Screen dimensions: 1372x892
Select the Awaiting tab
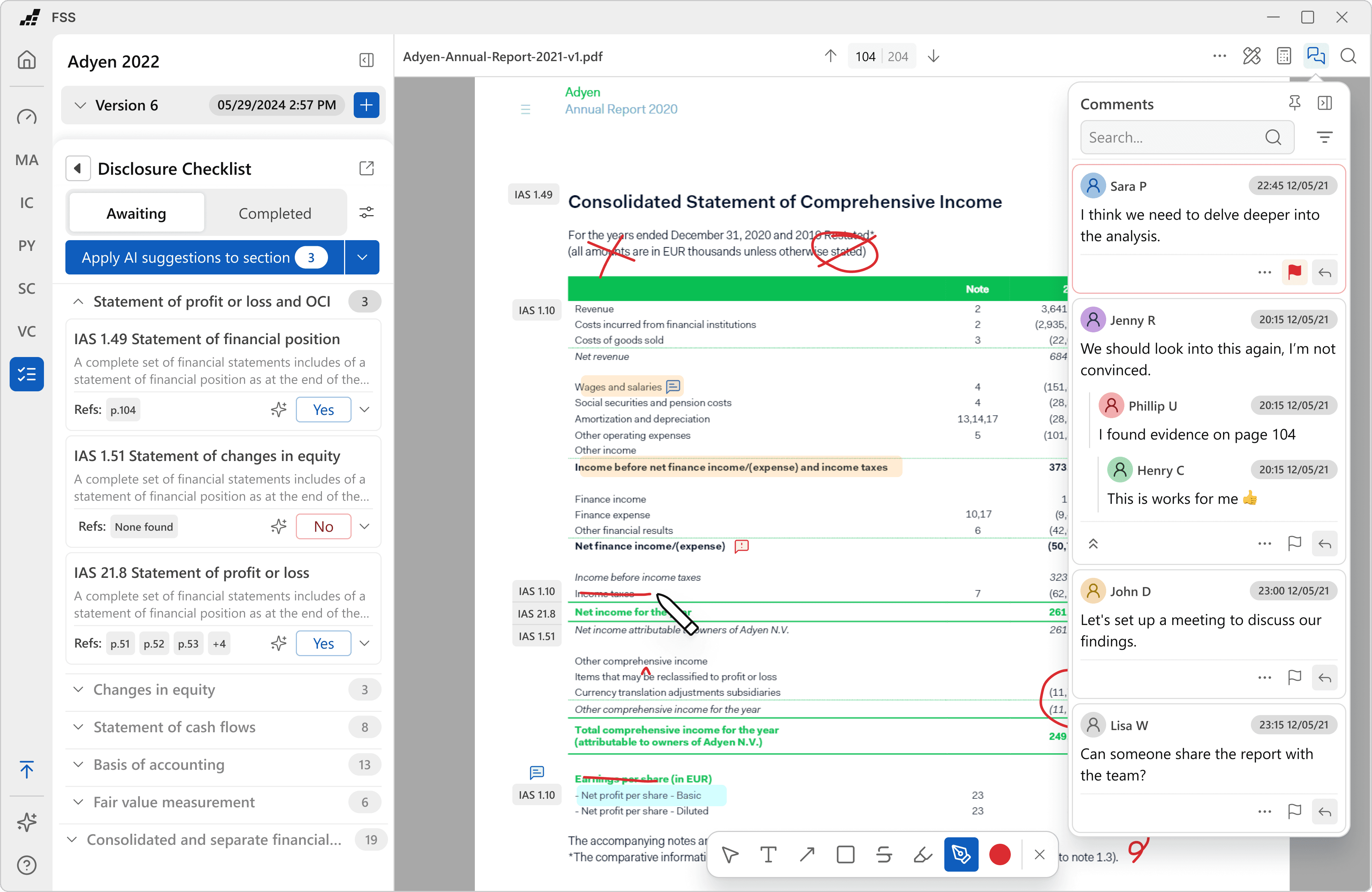coord(136,213)
